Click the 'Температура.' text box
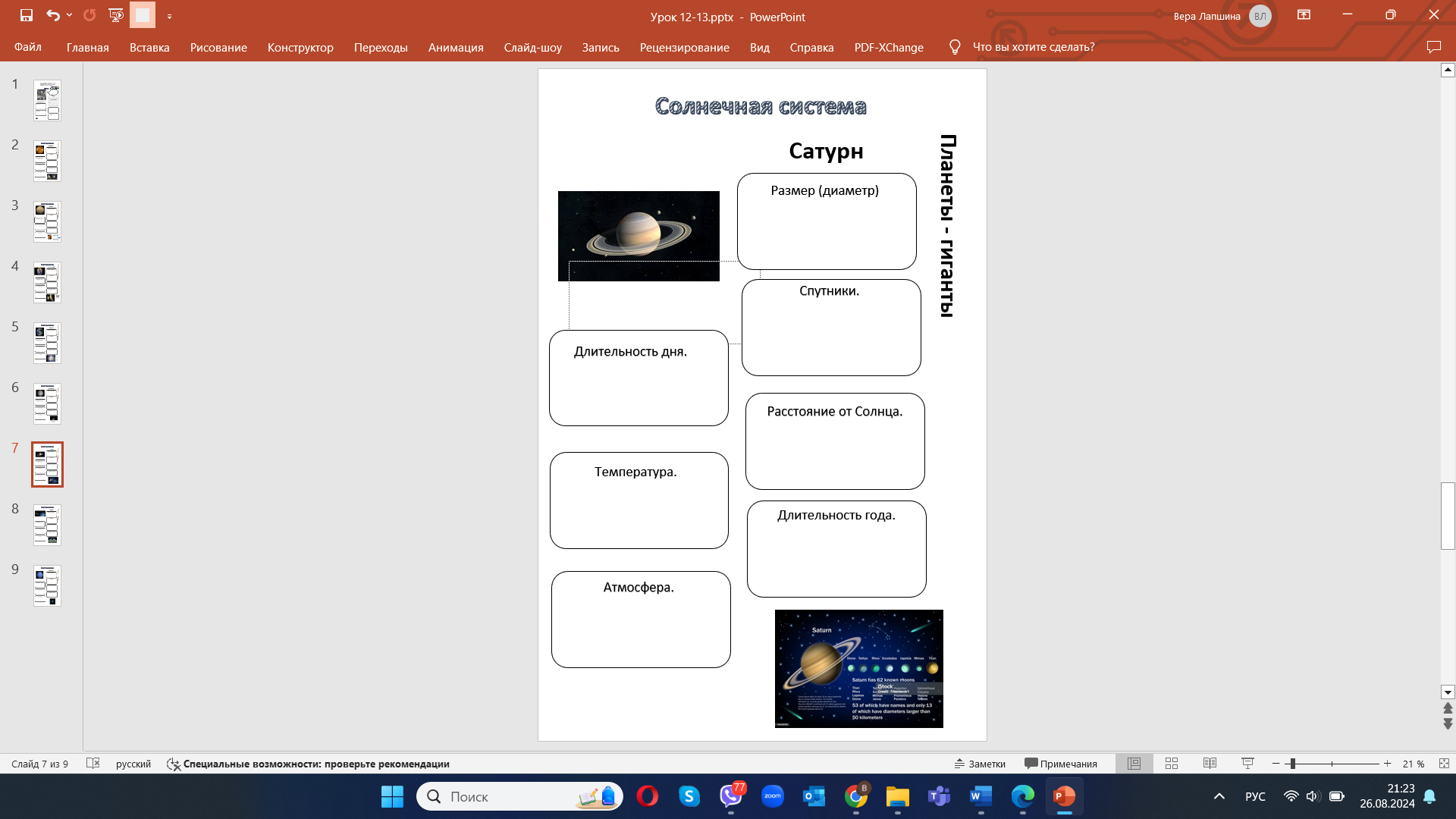Viewport: 1456px width, 819px height. (639, 500)
